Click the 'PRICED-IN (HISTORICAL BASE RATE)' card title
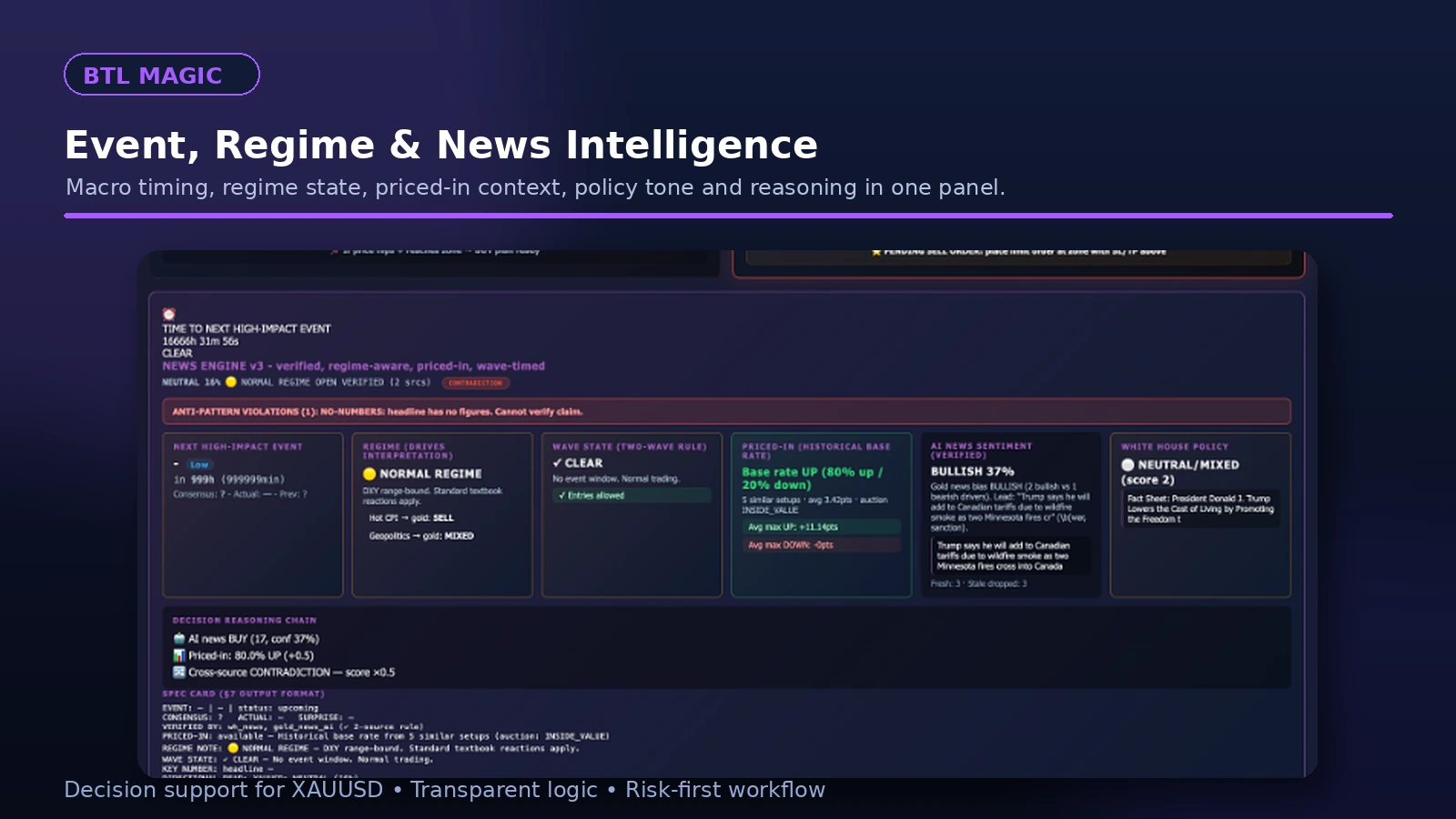 [816, 450]
